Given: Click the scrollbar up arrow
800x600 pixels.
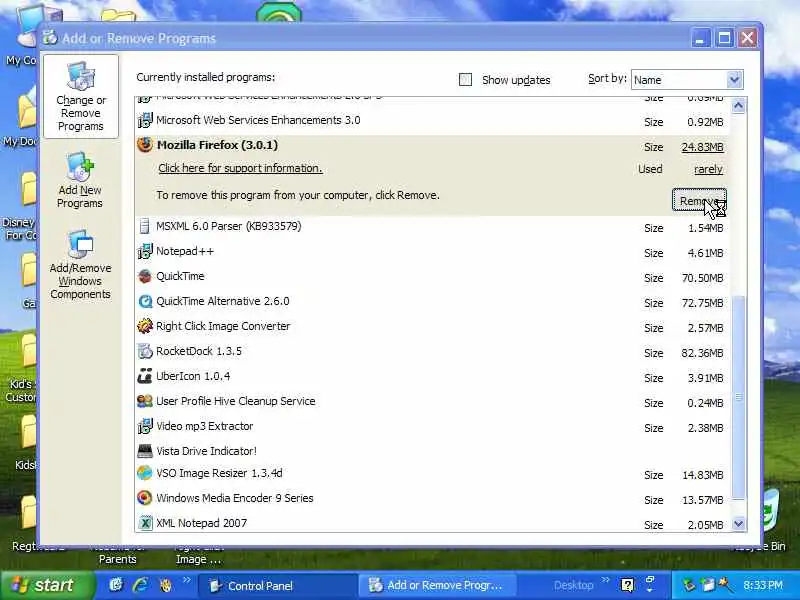Looking at the screenshot, I should (x=738, y=106).
